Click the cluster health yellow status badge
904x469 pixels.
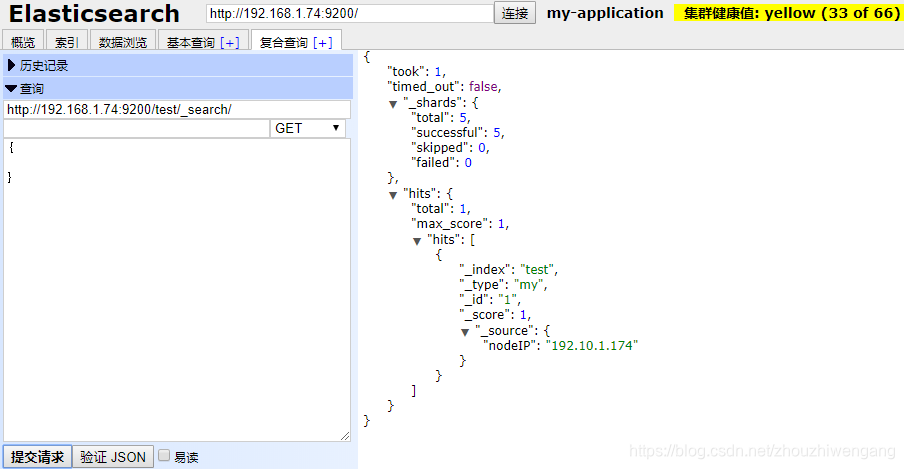[787, 13]
